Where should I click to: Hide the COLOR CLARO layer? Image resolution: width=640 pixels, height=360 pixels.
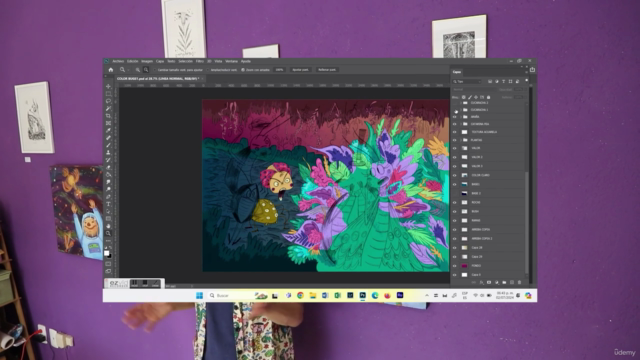coord(455,175)
